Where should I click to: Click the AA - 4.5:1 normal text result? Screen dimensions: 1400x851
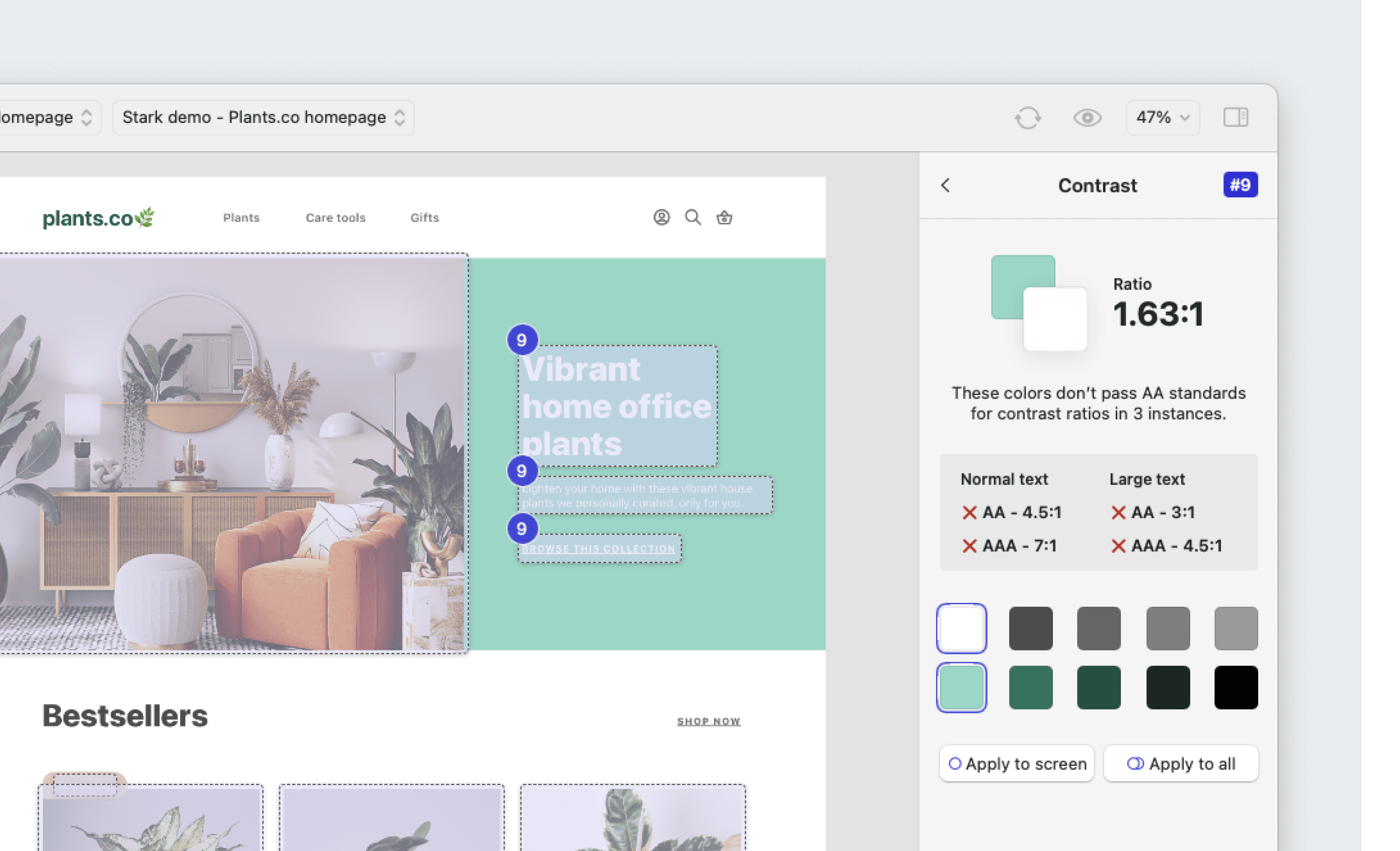click(x=1011, y=512)
